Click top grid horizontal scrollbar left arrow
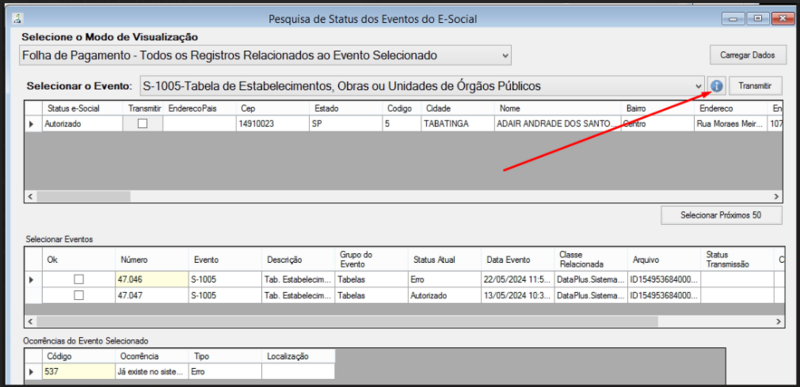Image resolution: width=800 pixels, height=387 pixels. click(x=30, y=196)
